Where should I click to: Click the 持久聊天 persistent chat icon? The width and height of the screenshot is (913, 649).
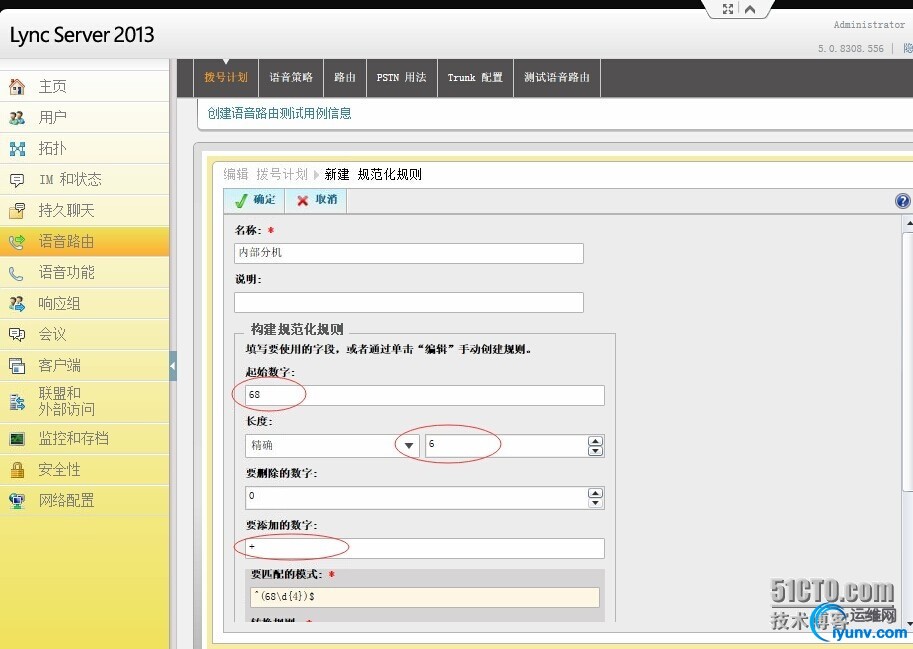click(17, 211)
